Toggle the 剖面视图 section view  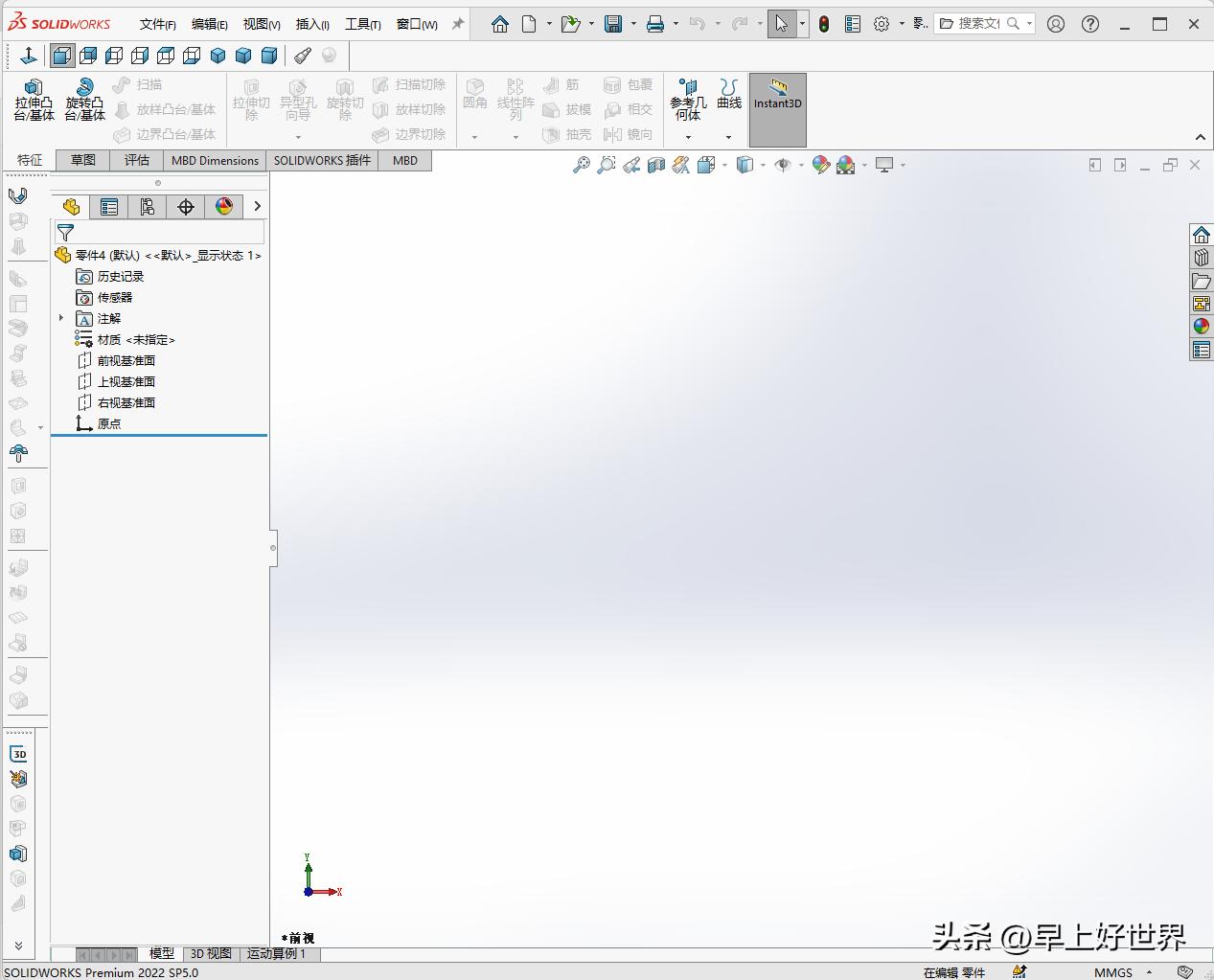(x=655, y=165)
